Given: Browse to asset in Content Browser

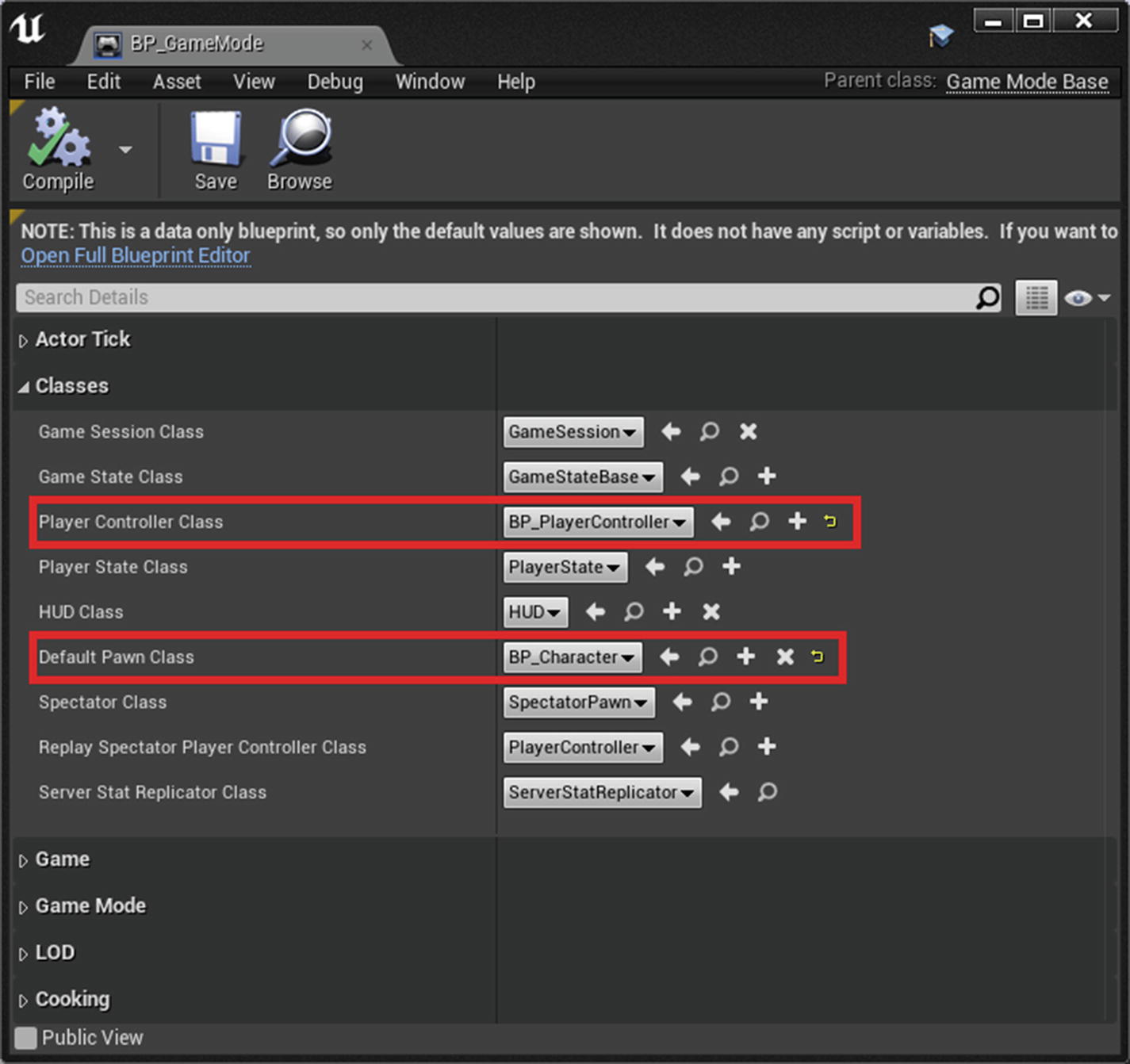Looking at the screenshot, I should (x=300, y=150).
